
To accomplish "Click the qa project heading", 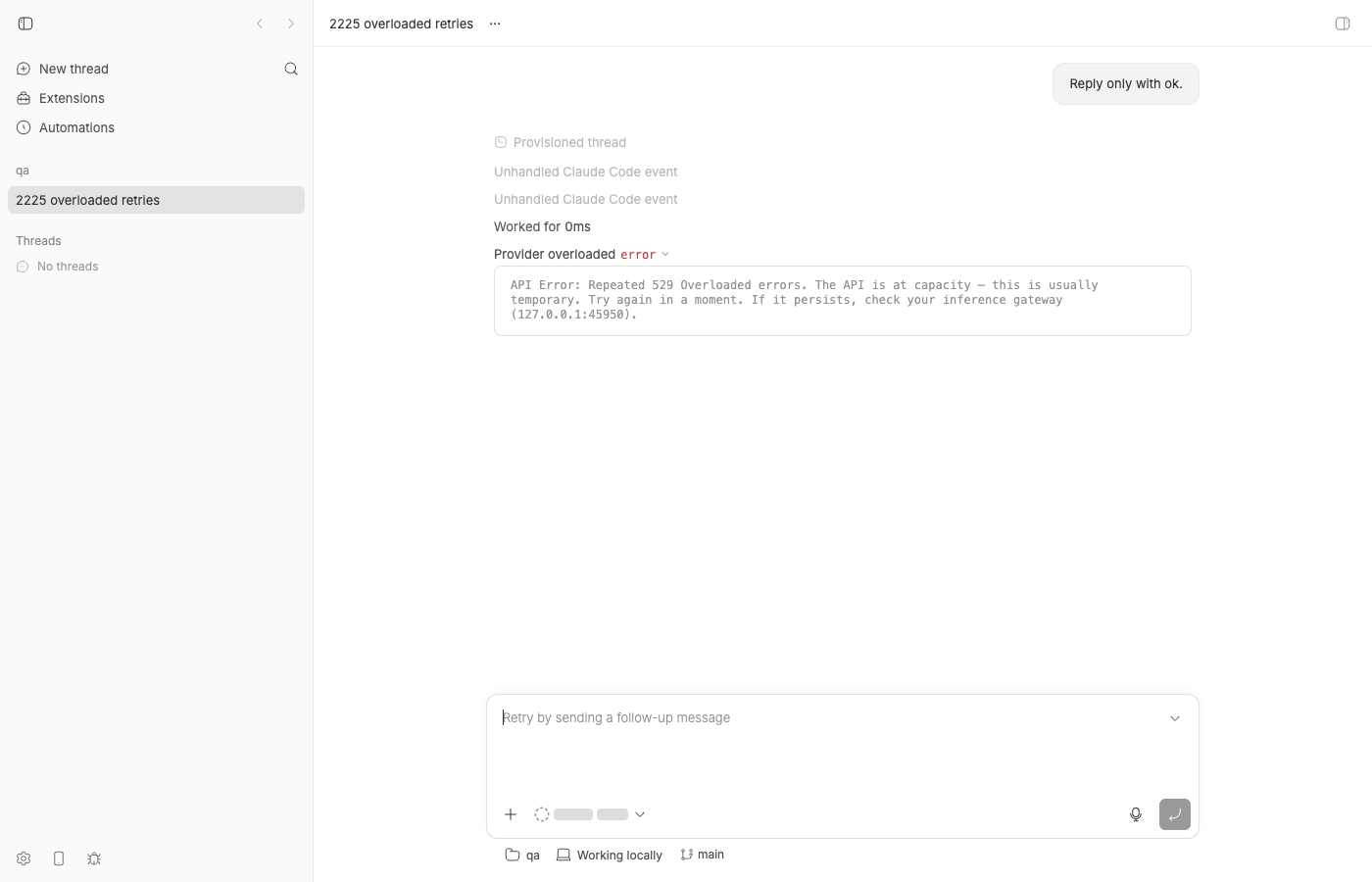I will 23,171.
